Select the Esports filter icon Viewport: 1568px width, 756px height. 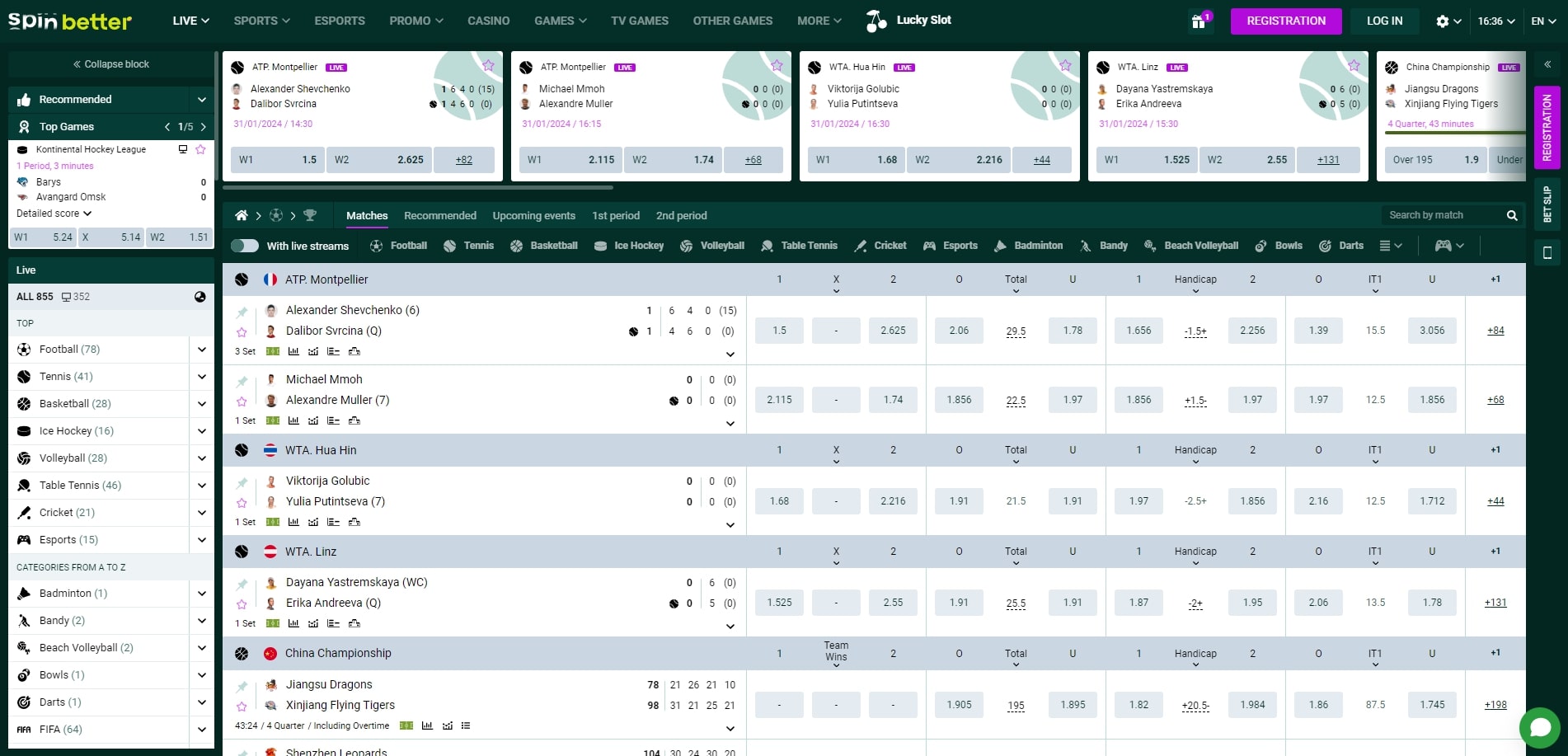click(x=930, y=245)
